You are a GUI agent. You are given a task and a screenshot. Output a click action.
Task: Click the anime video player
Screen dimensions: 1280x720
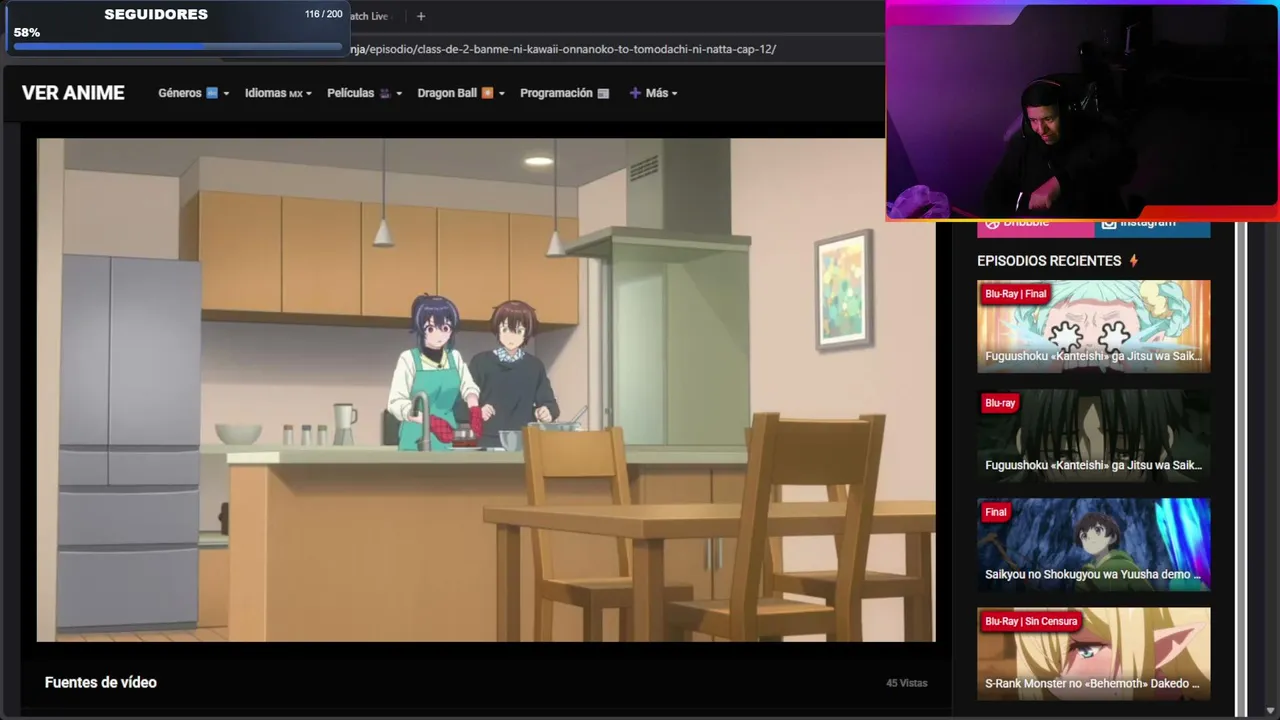click(486, 390)
